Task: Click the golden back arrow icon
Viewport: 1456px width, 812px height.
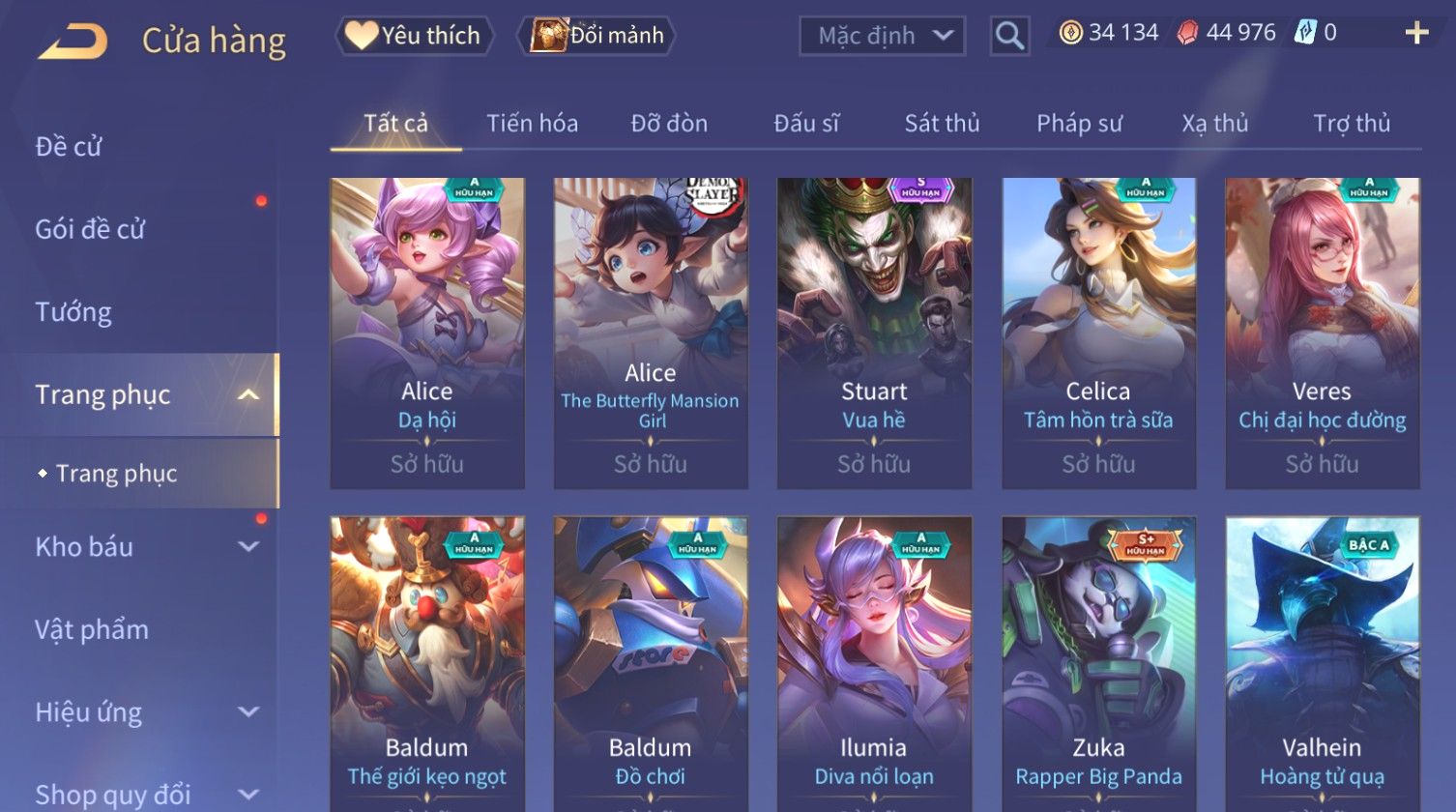Action: (73, 42)
